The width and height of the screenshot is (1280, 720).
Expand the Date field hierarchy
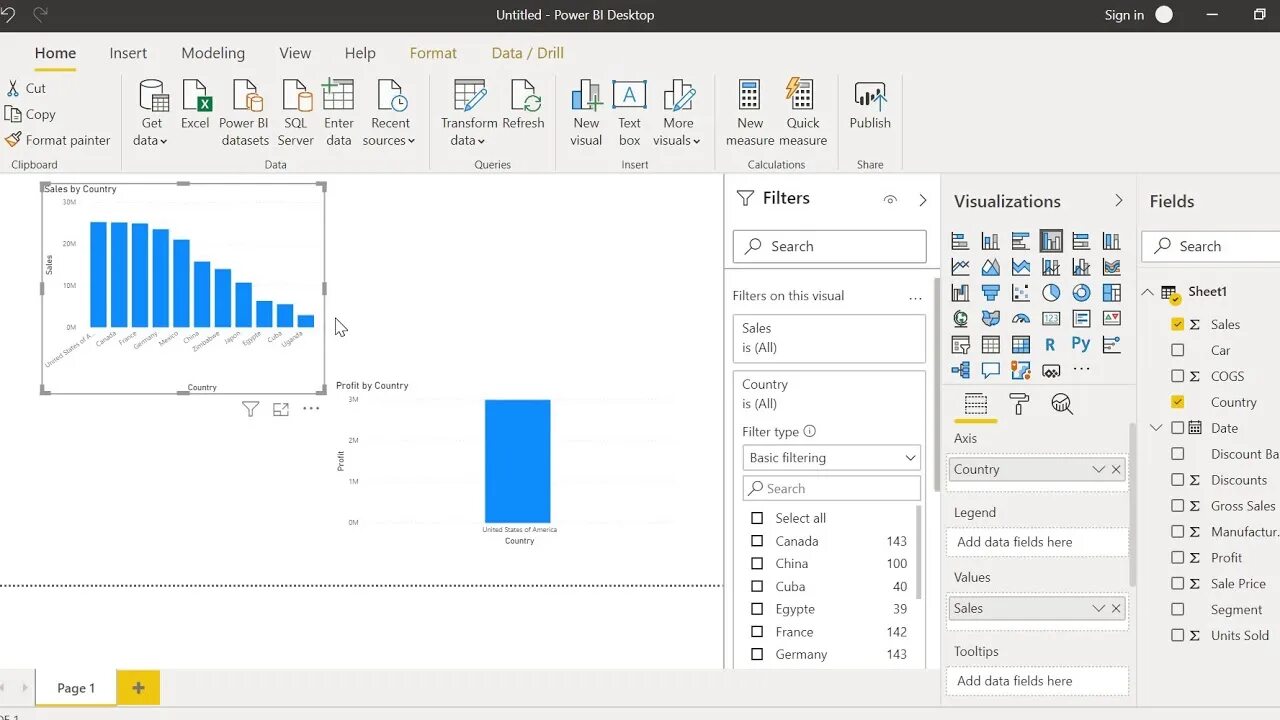tap(1156, 428)
